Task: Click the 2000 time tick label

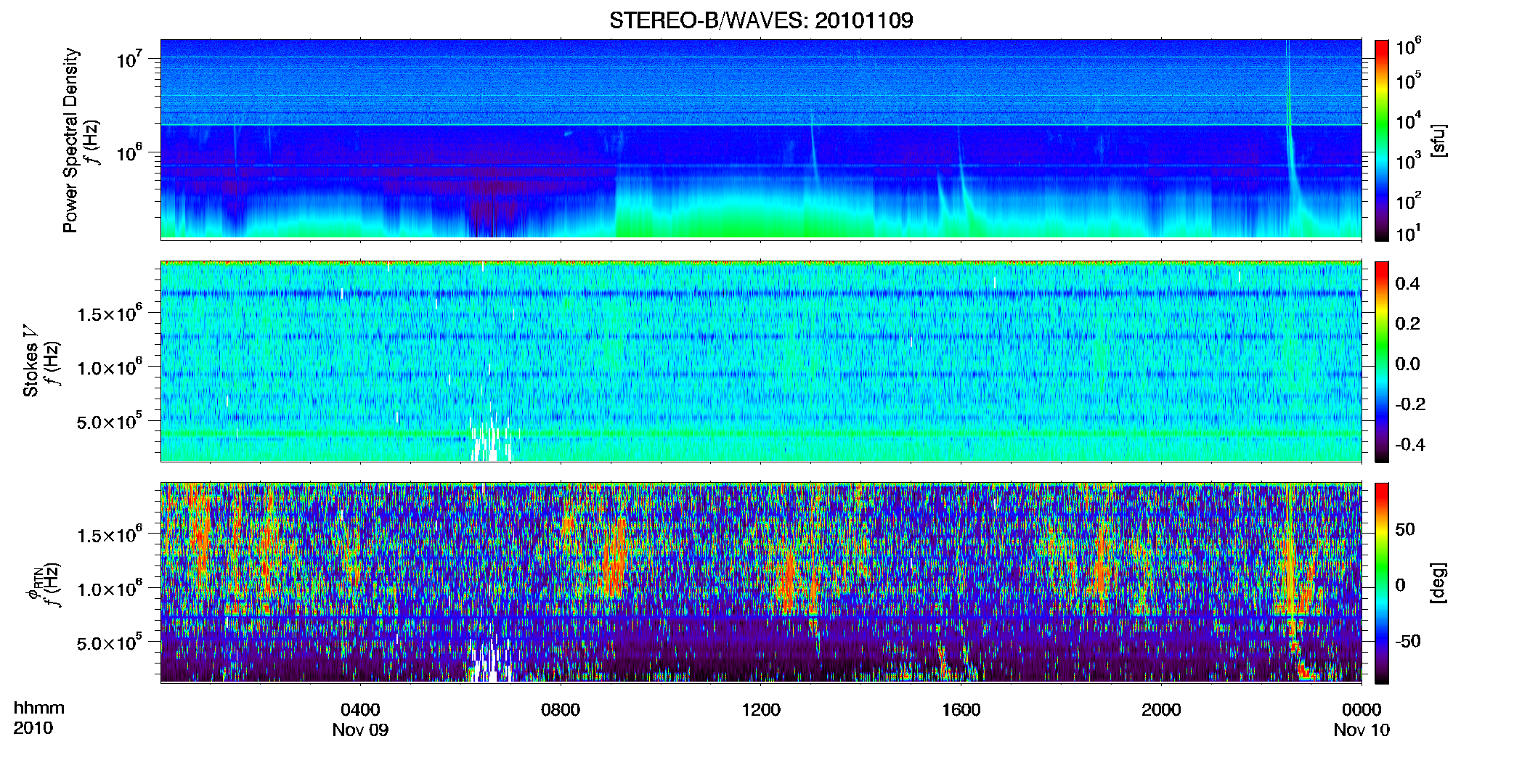Action: tap(1161, 710)
